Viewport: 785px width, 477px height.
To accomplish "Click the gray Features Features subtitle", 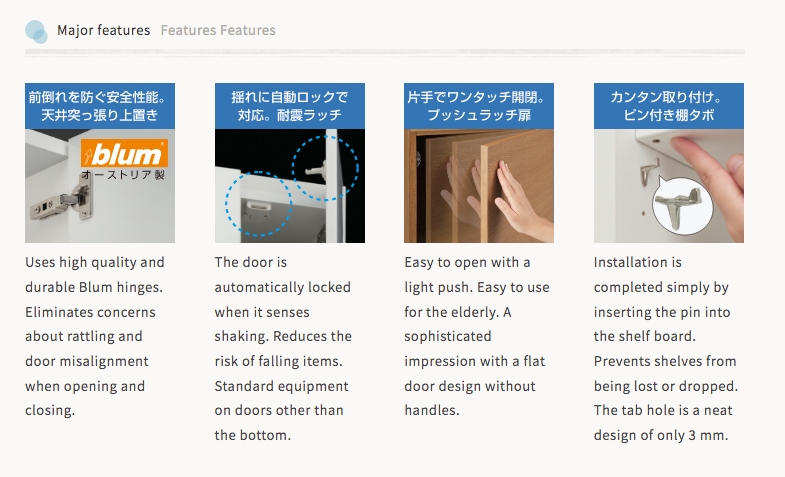I will tap(218, 30).
